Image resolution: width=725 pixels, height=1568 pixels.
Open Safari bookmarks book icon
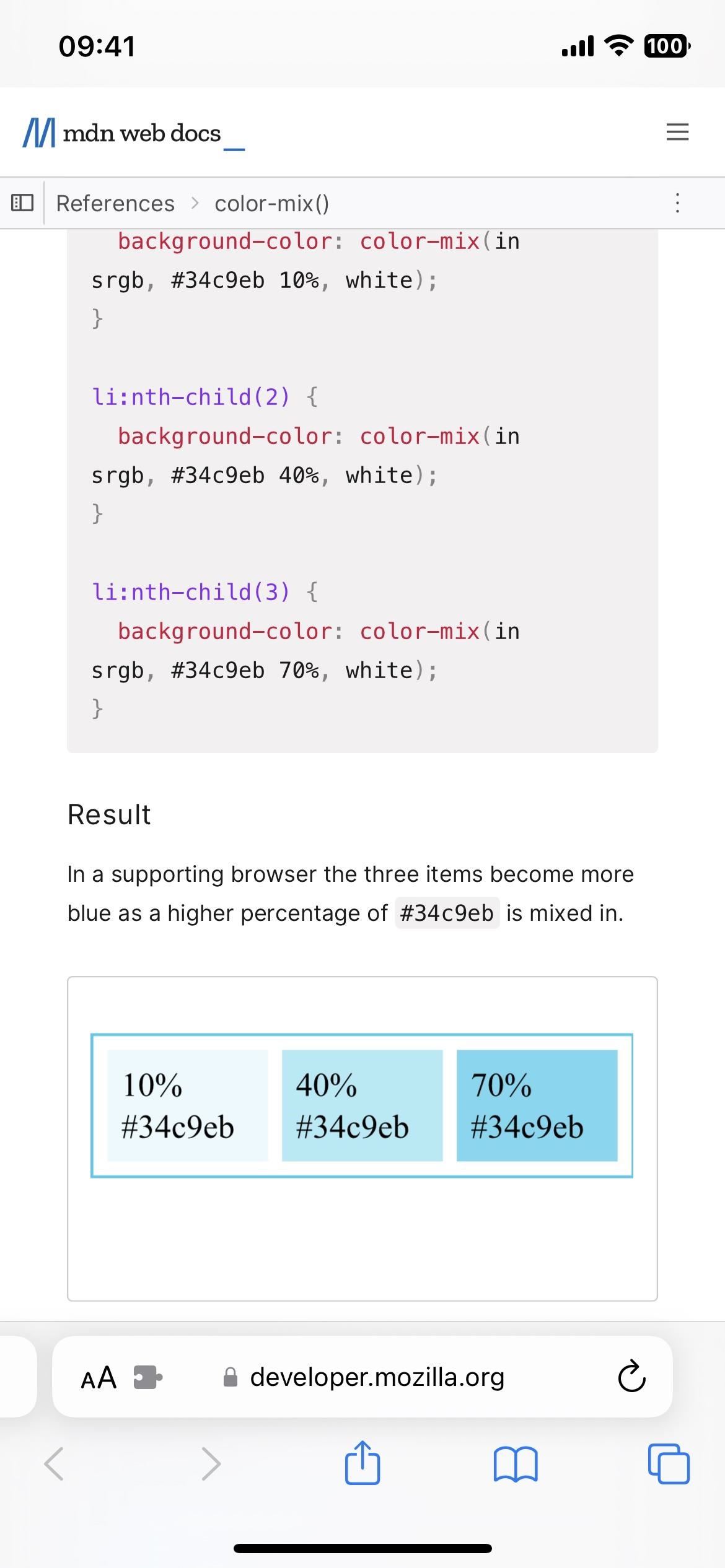coord(516,1464)
